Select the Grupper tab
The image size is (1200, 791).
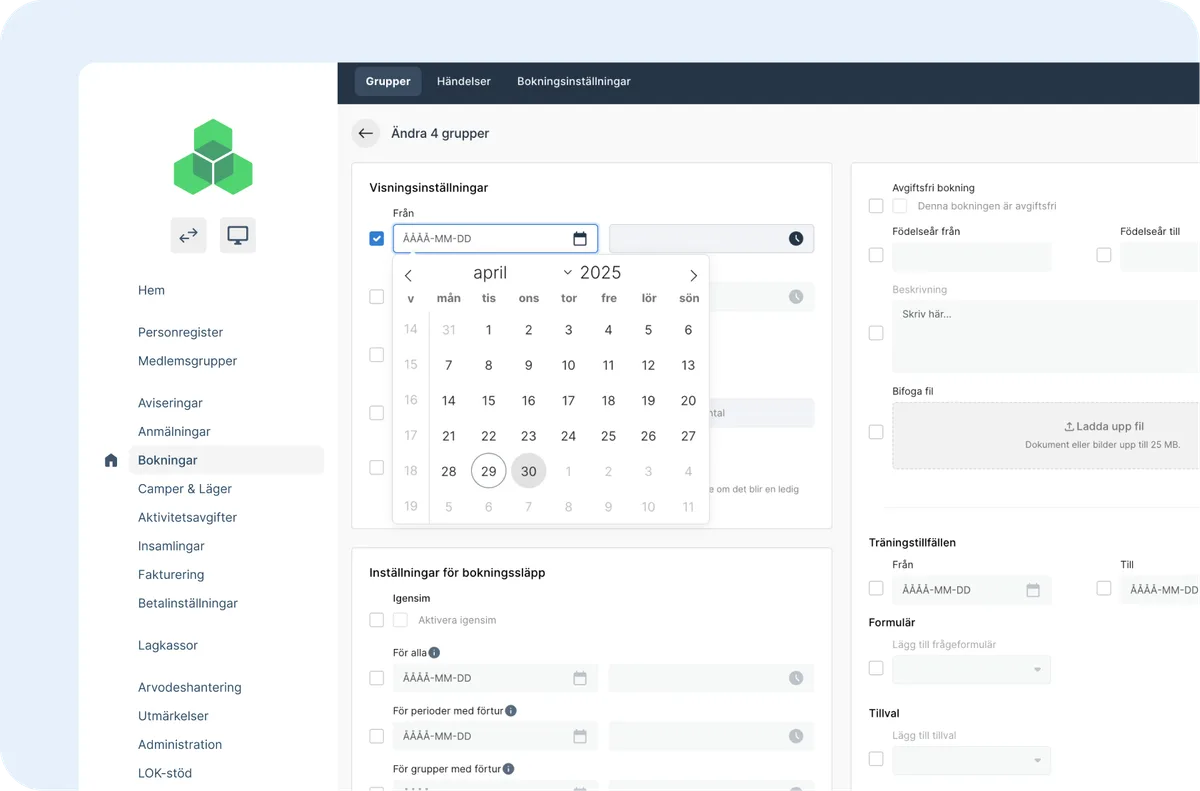(x=388, y=81)
